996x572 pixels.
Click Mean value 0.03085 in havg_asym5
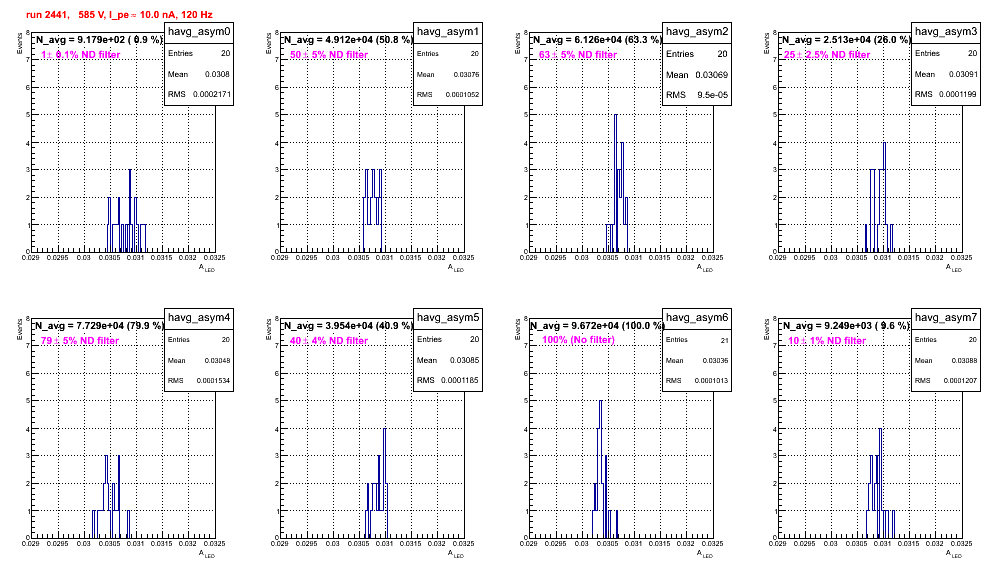464,360
